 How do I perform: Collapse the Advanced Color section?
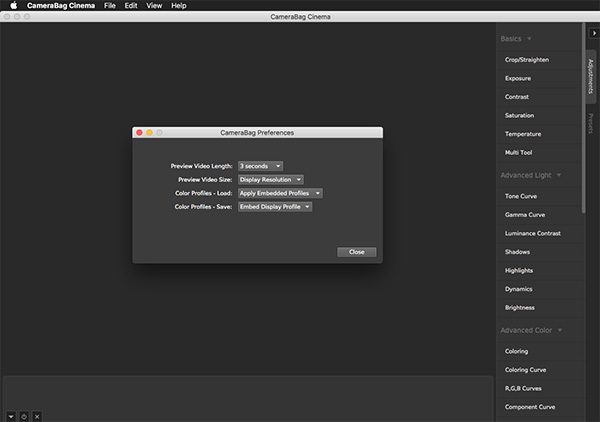click(531, 330)
